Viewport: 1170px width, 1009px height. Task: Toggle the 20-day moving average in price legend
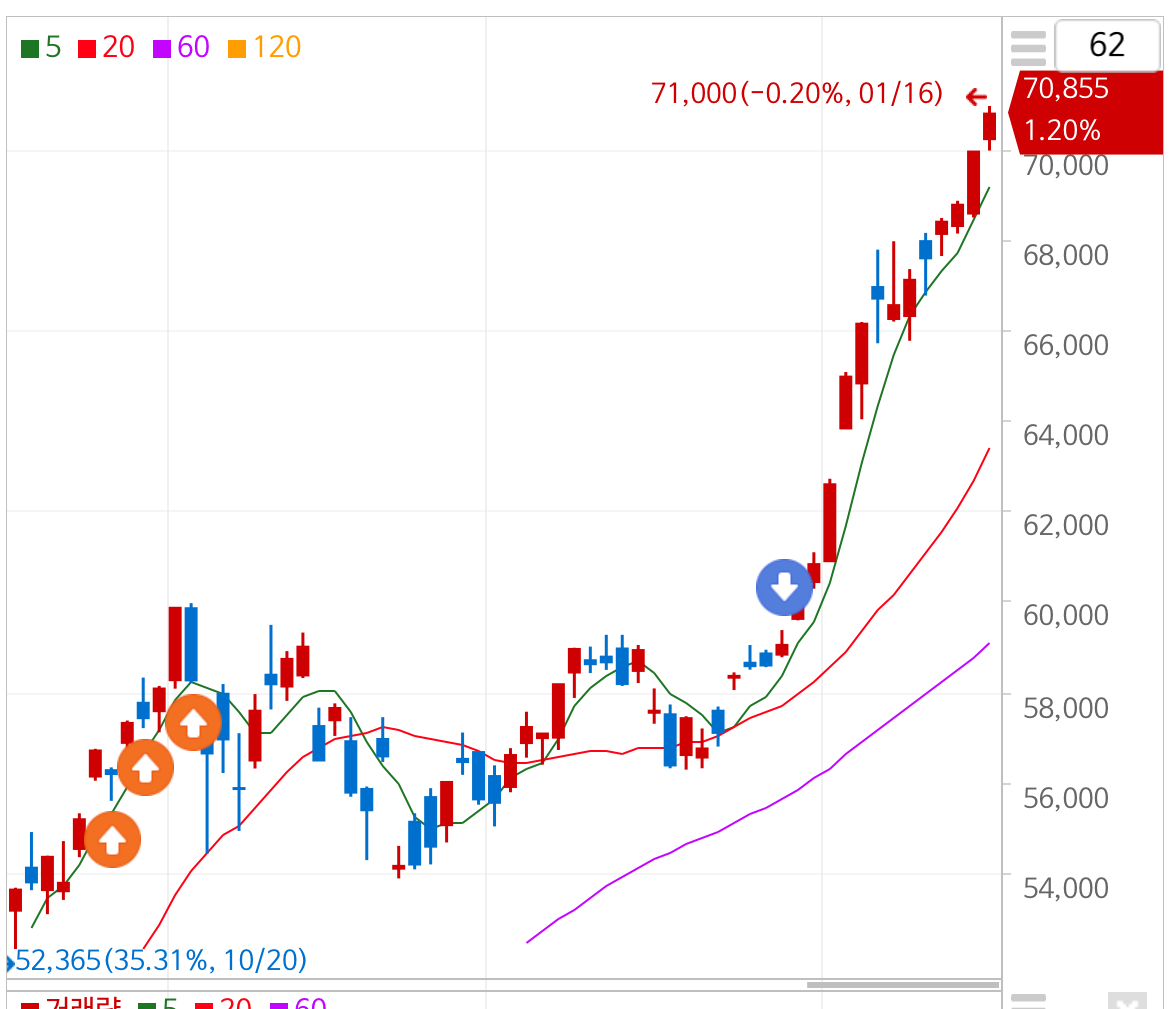coord(106,47)
